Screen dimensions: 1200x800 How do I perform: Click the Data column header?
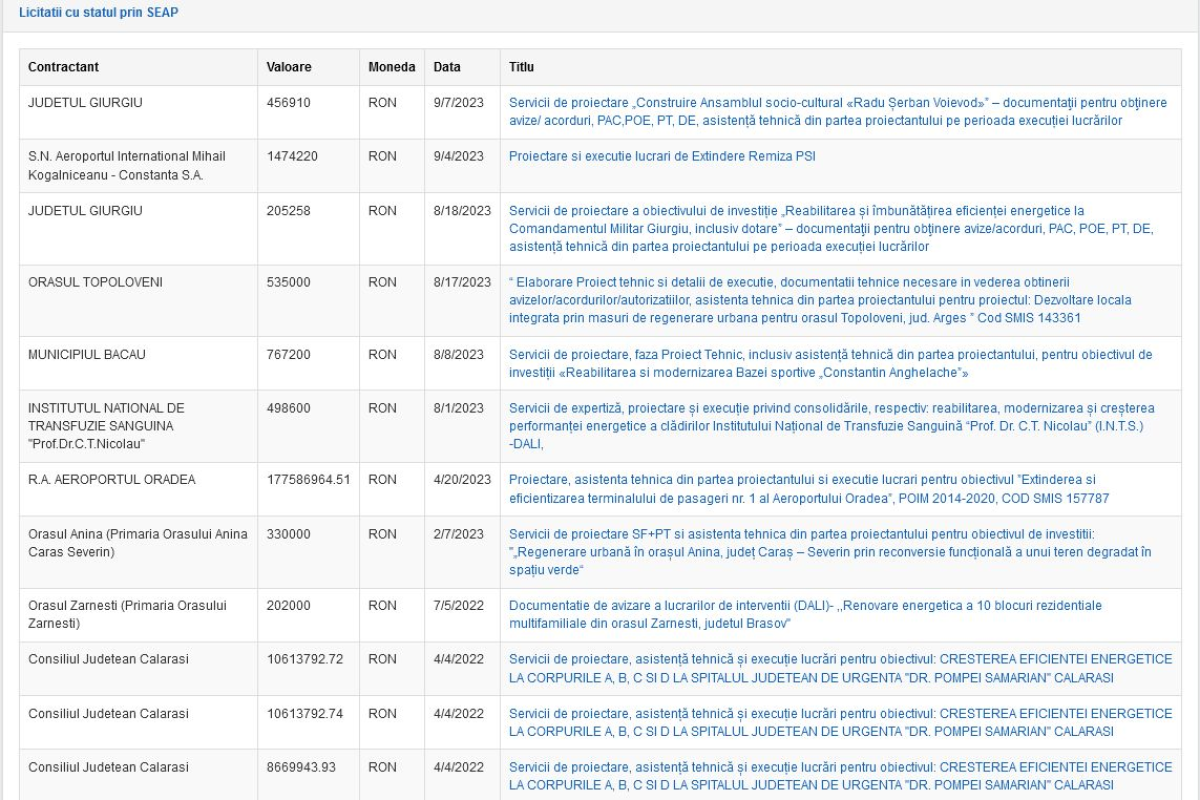click(x=447, y=67)
